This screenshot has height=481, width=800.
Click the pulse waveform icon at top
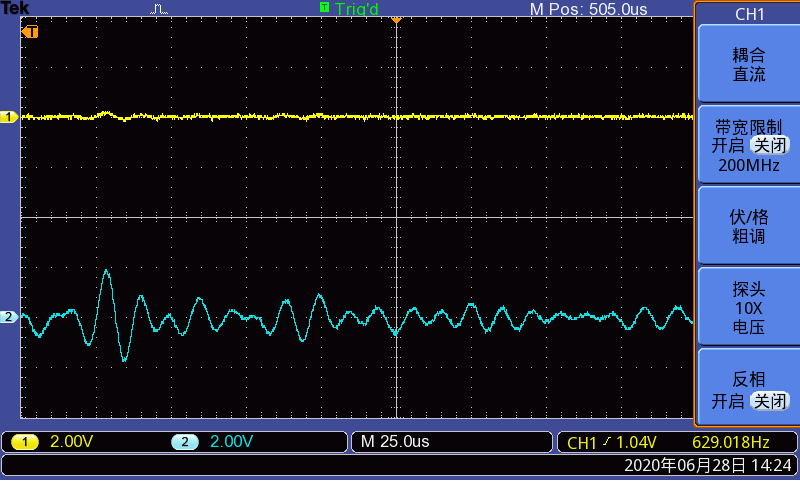[159, 9]
